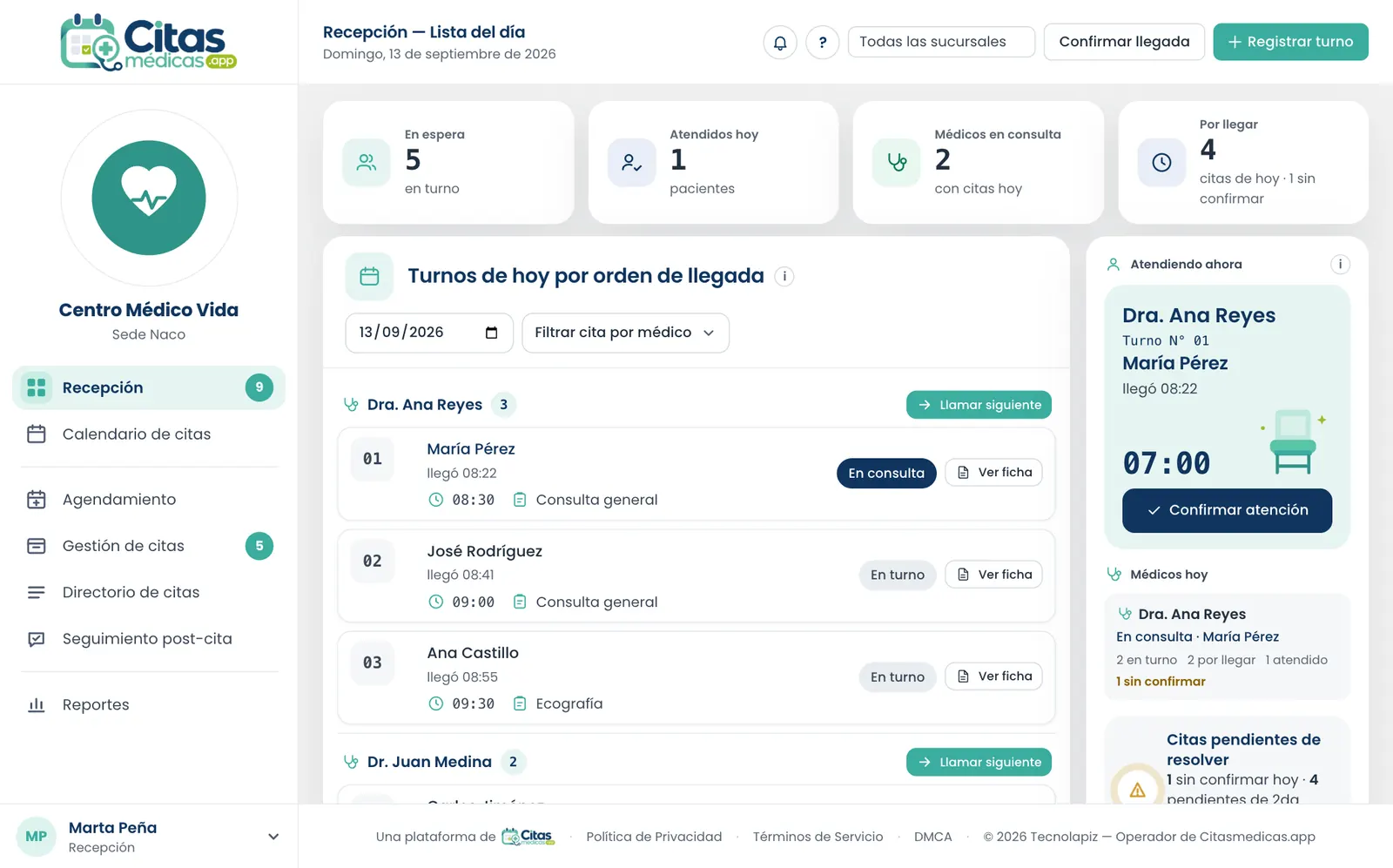Click the calendar icon beside Turnos de hoy

(369, 277)
